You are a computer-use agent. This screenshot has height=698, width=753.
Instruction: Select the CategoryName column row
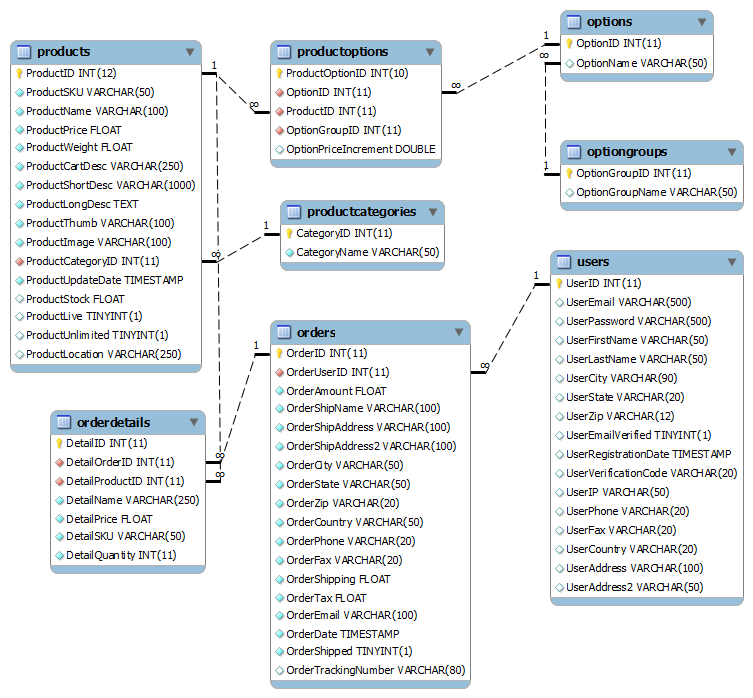pyautogui.click(x=367, y=252)
